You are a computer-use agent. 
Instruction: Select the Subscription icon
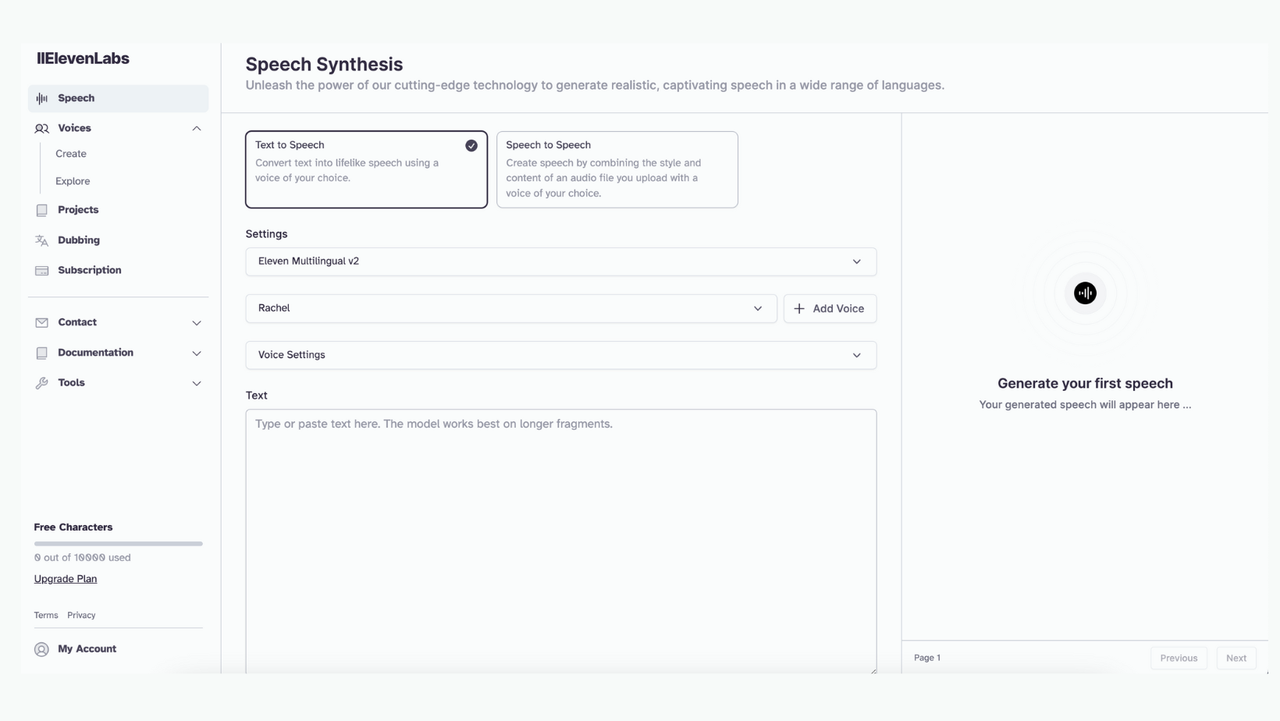point(41,270)
